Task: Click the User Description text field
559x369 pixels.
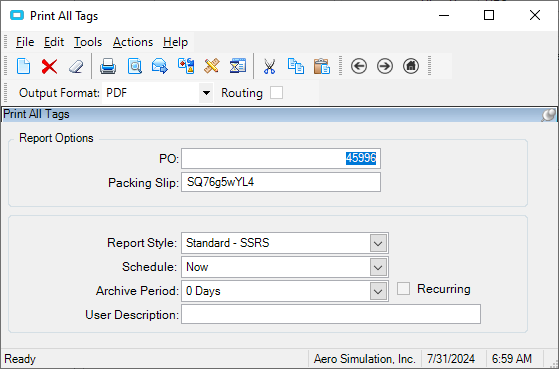Action: [x=331, y=314]
